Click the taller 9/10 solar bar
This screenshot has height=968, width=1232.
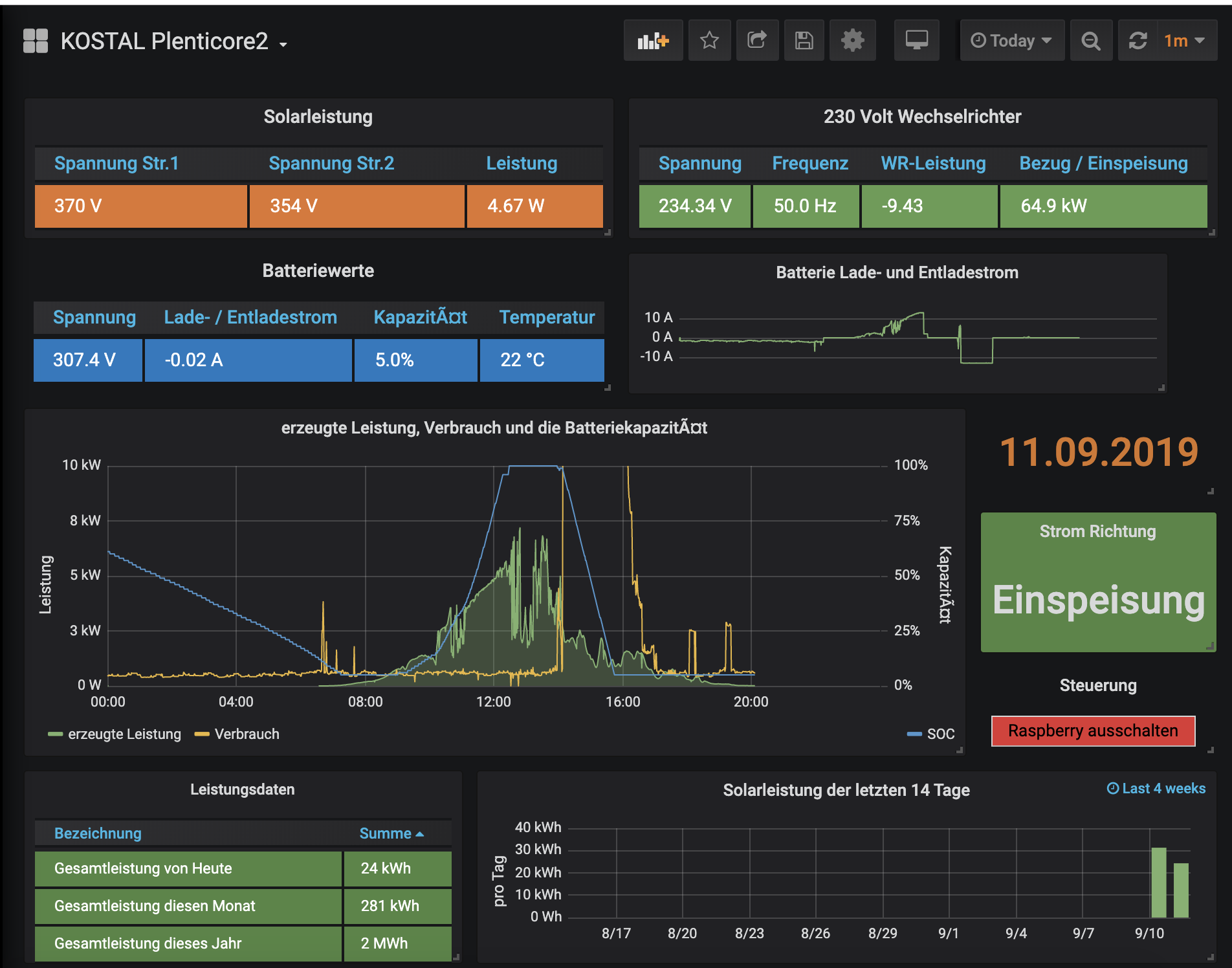1158,883
